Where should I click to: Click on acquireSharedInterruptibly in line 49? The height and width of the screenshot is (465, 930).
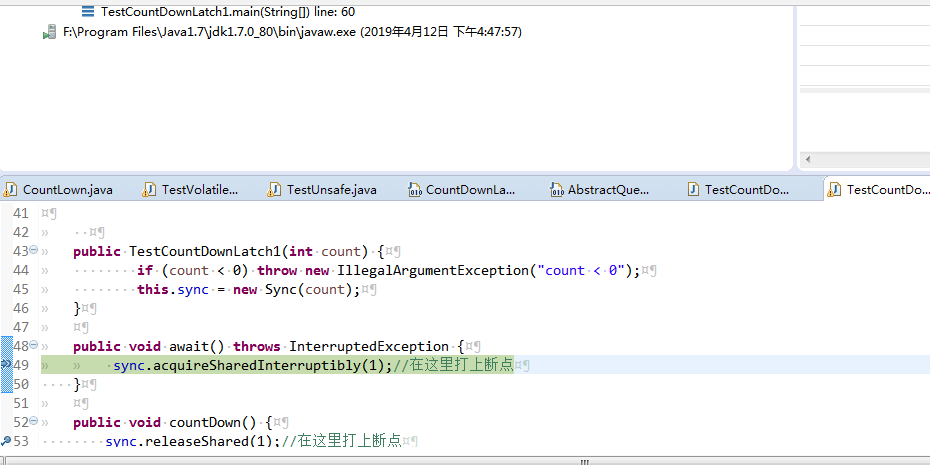pos(257,365)
